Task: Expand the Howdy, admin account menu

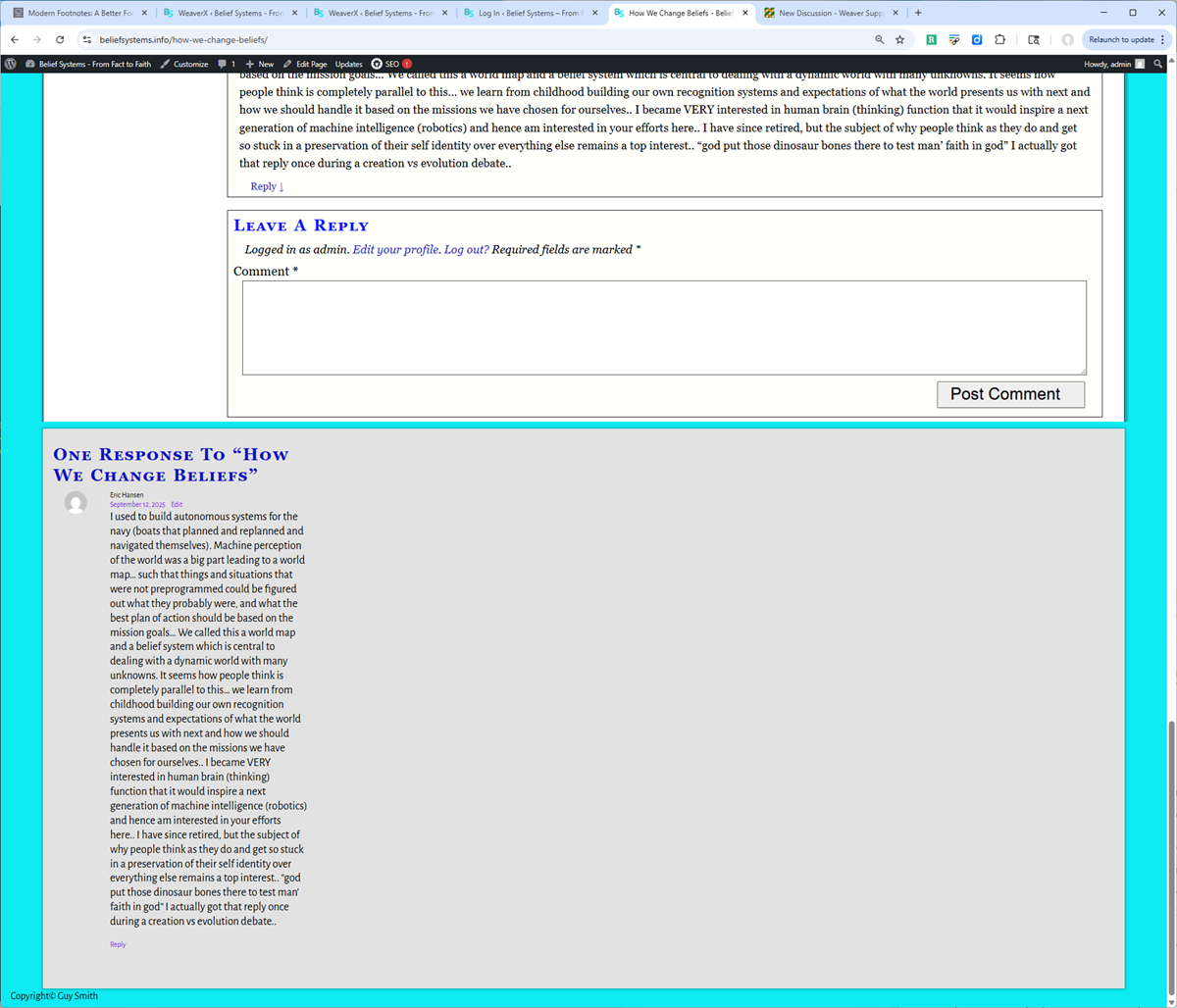Action: (1114, 64)
